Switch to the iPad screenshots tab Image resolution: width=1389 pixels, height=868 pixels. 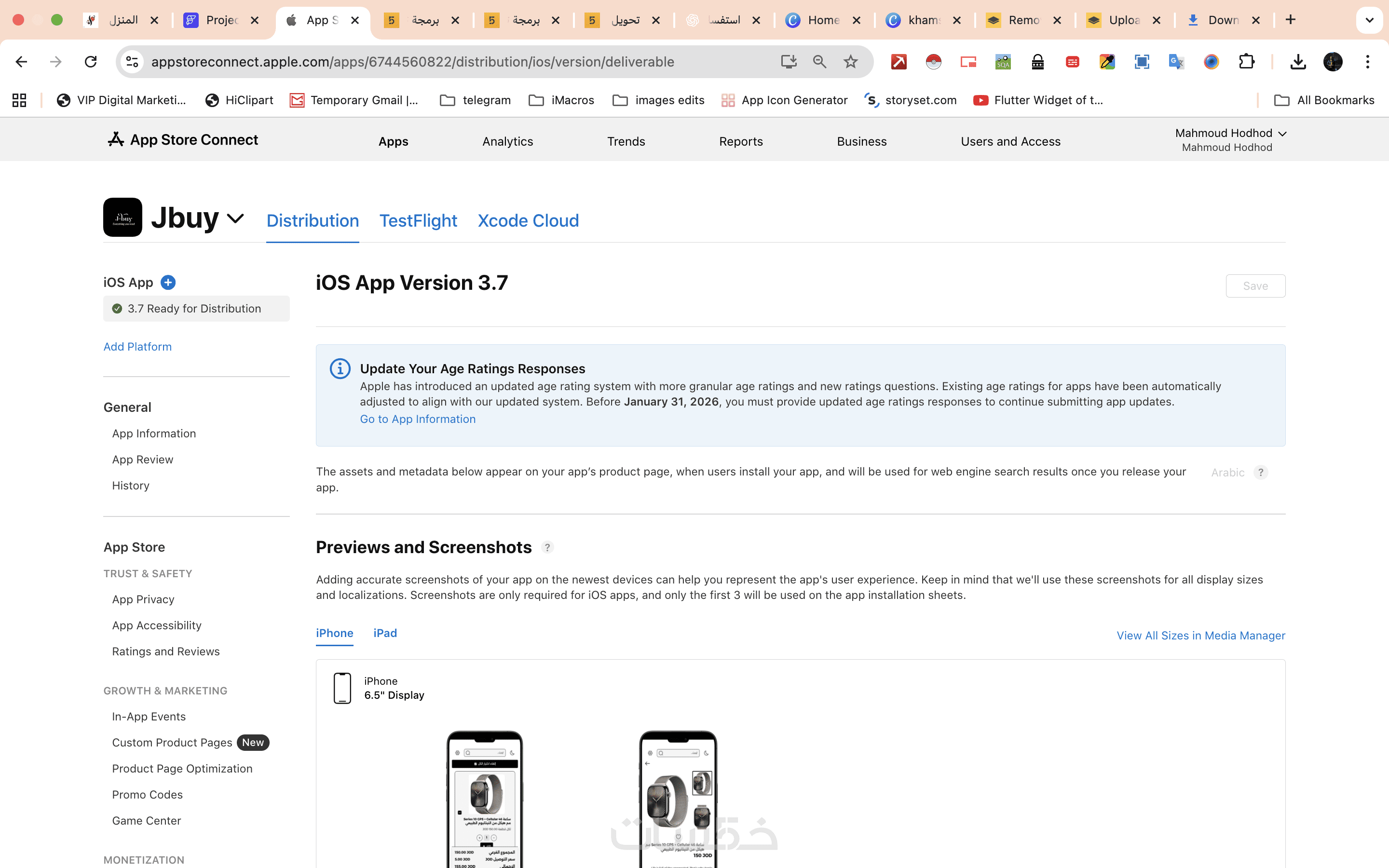point(384,633)
